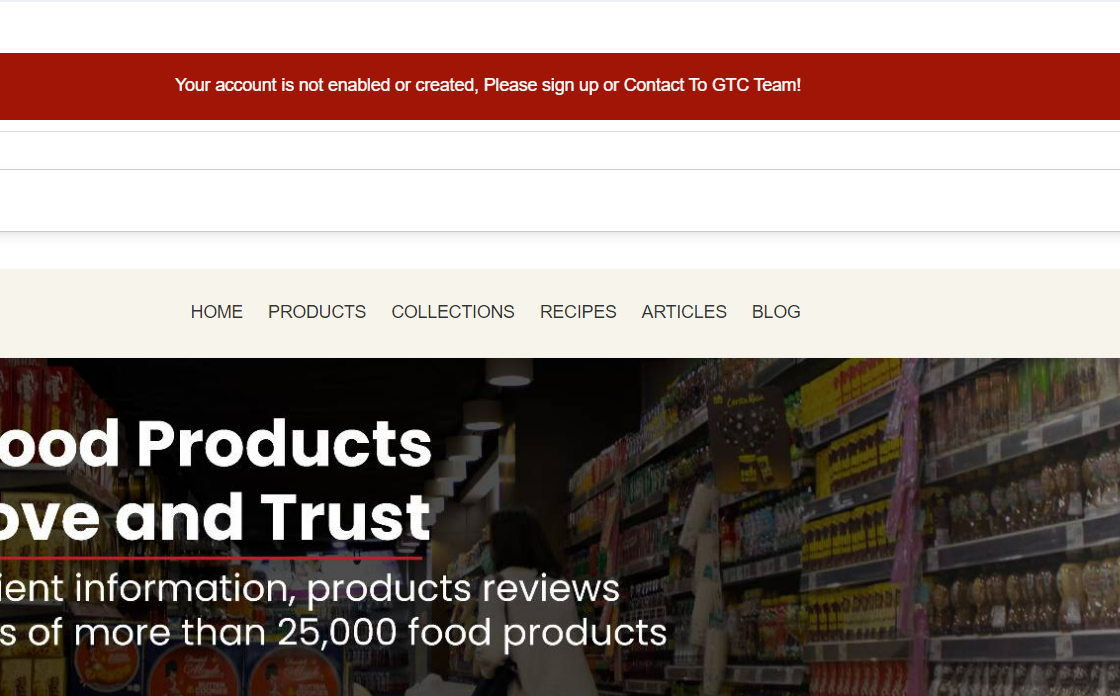
Task: Click the larger empty white header panel
Action: [560, 201]
